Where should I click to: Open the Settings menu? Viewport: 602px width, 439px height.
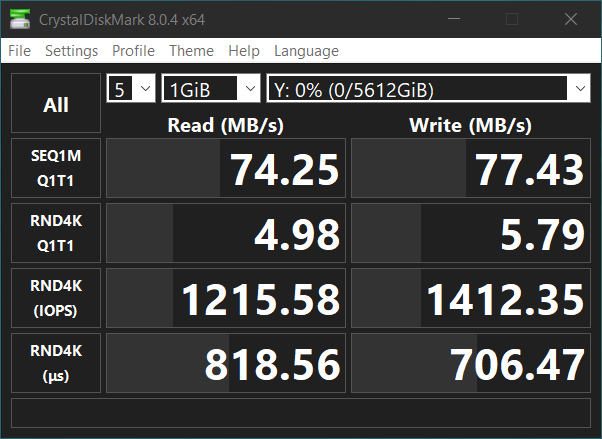pyautogui.click(x=71, y=51)
